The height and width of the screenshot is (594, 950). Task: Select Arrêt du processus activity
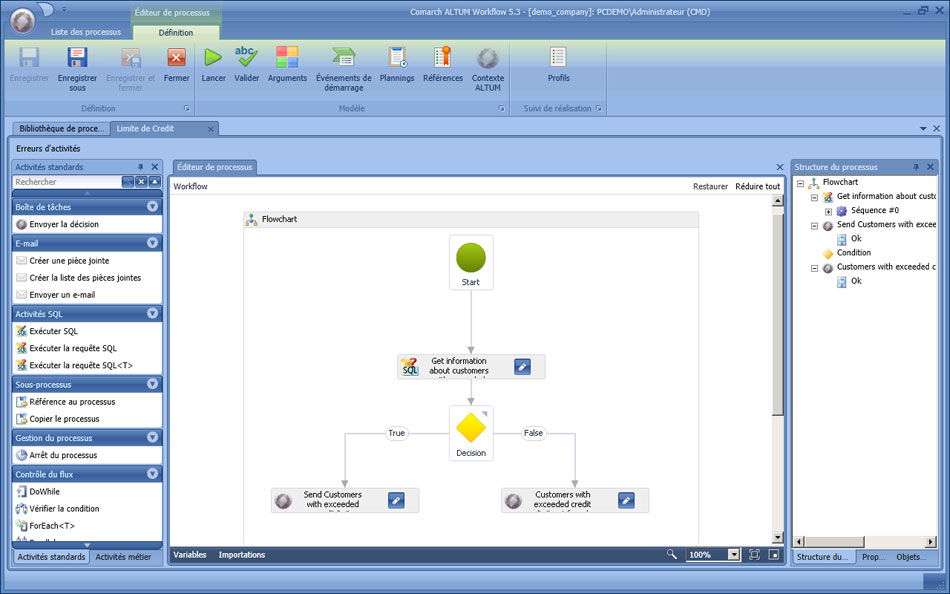87,455
